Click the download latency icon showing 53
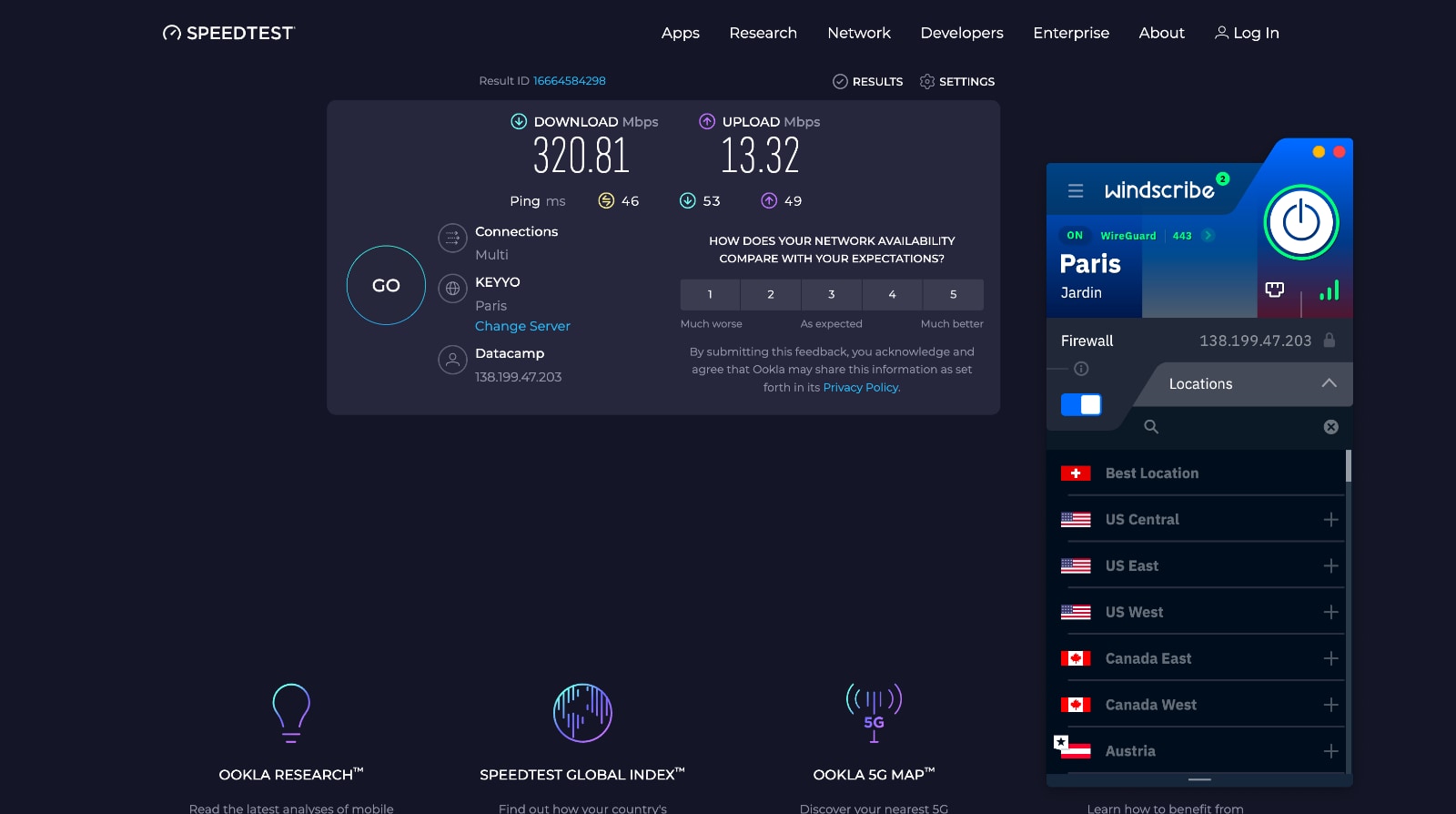This screenshot has height=814, width=1456. pos(688,200)
